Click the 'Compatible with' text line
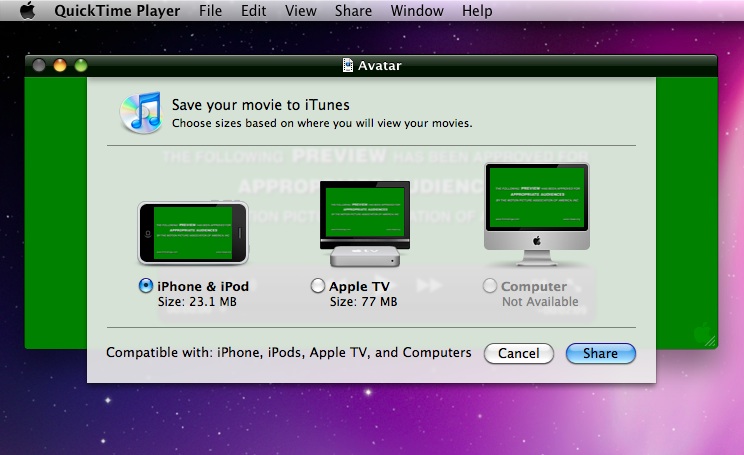744x455 pixels. point(288,353)
